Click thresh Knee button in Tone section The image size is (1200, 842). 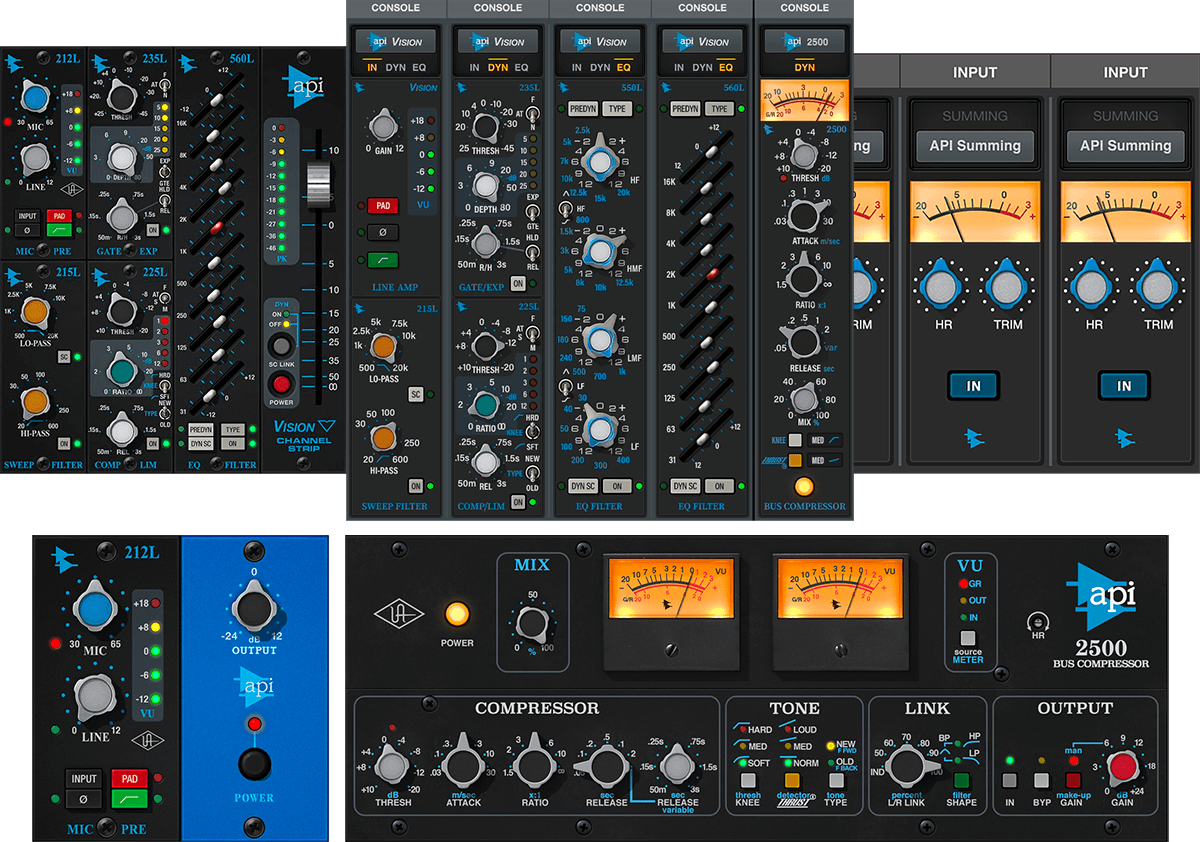[748, 780]
